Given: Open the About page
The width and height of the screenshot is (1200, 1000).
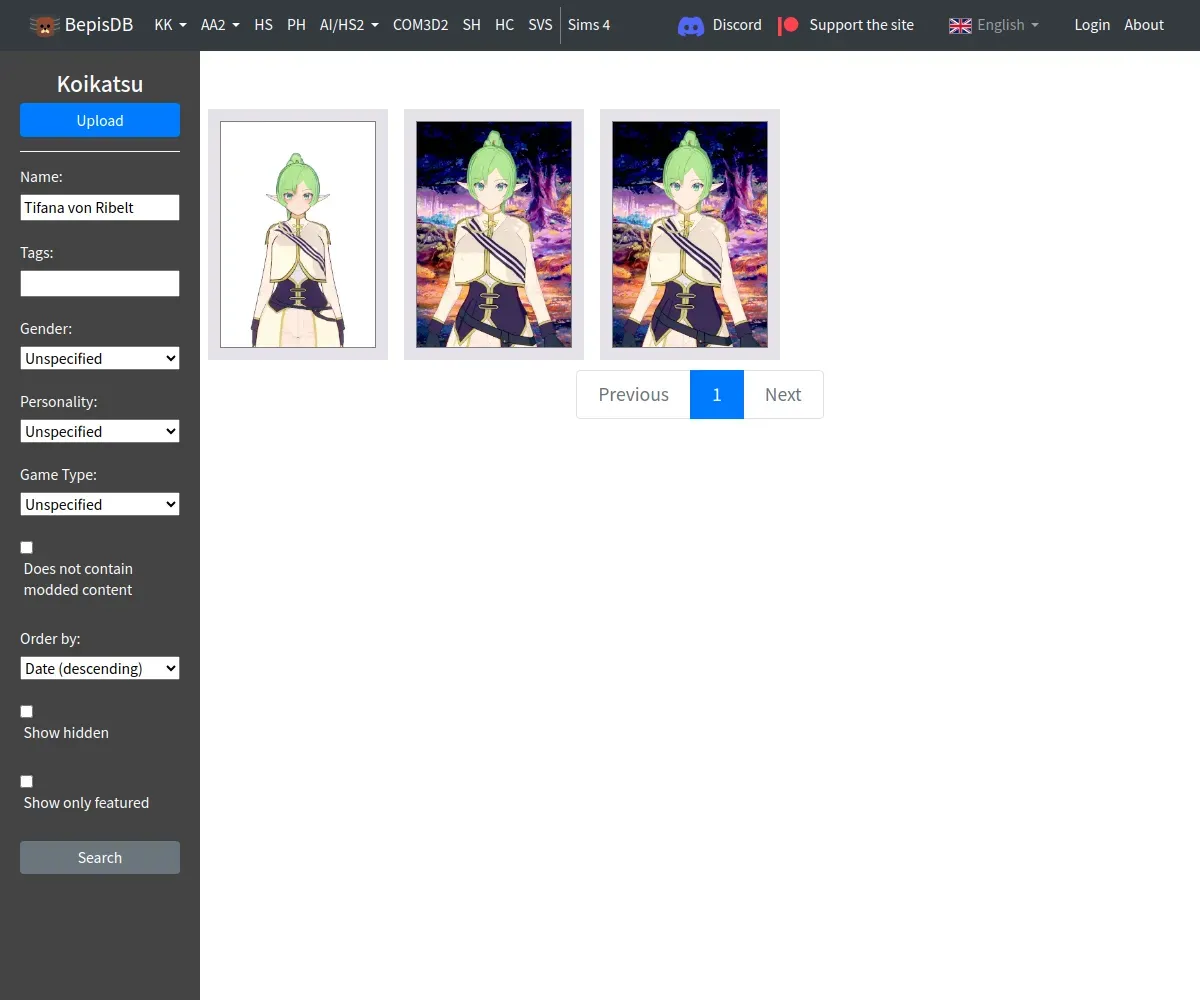Looking at the screenshot, I should (1144, 25).
